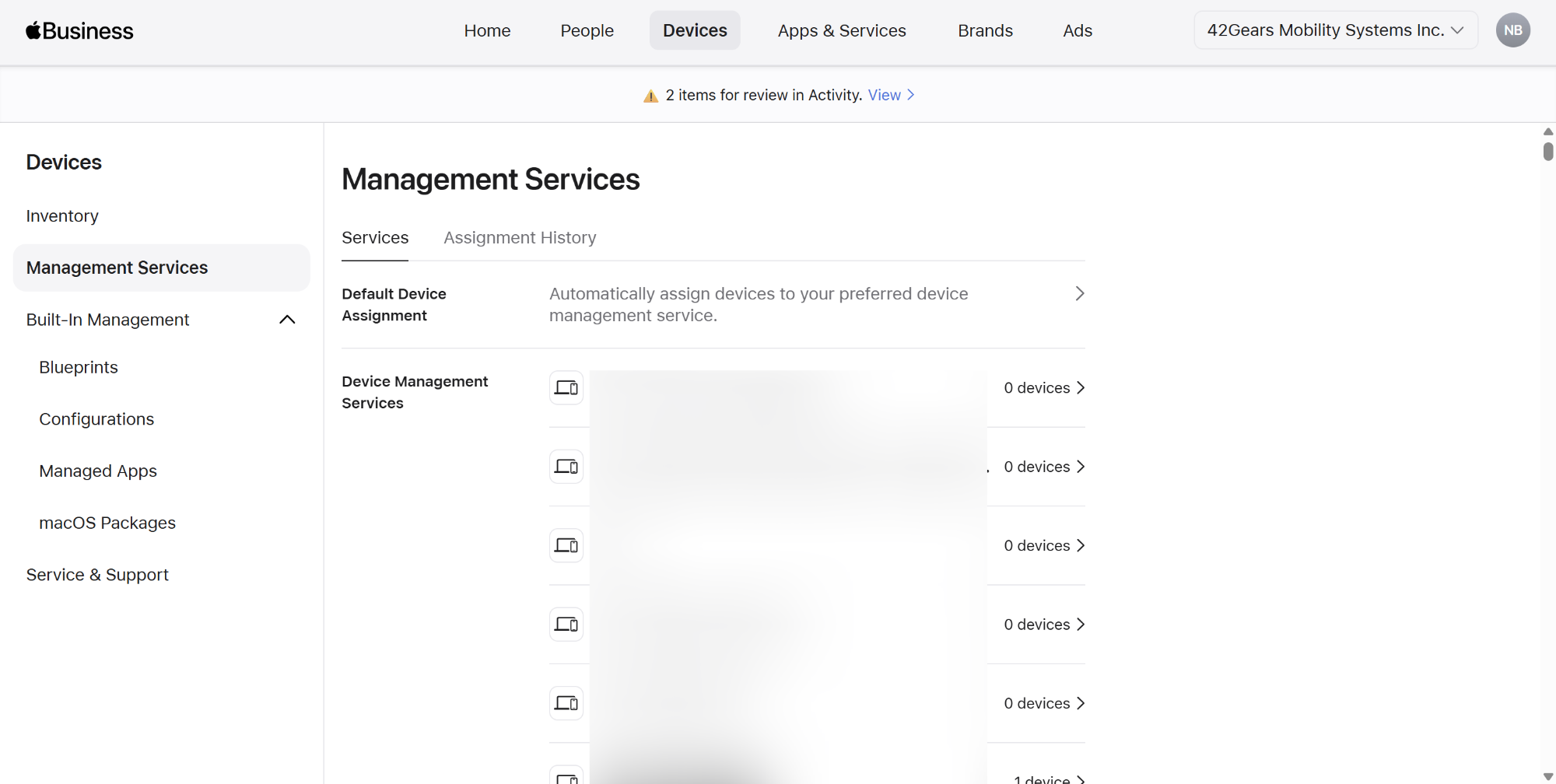Open the NB account avatar
This screenshot has height=784, width=1556.
click(x=1512, y=30)
